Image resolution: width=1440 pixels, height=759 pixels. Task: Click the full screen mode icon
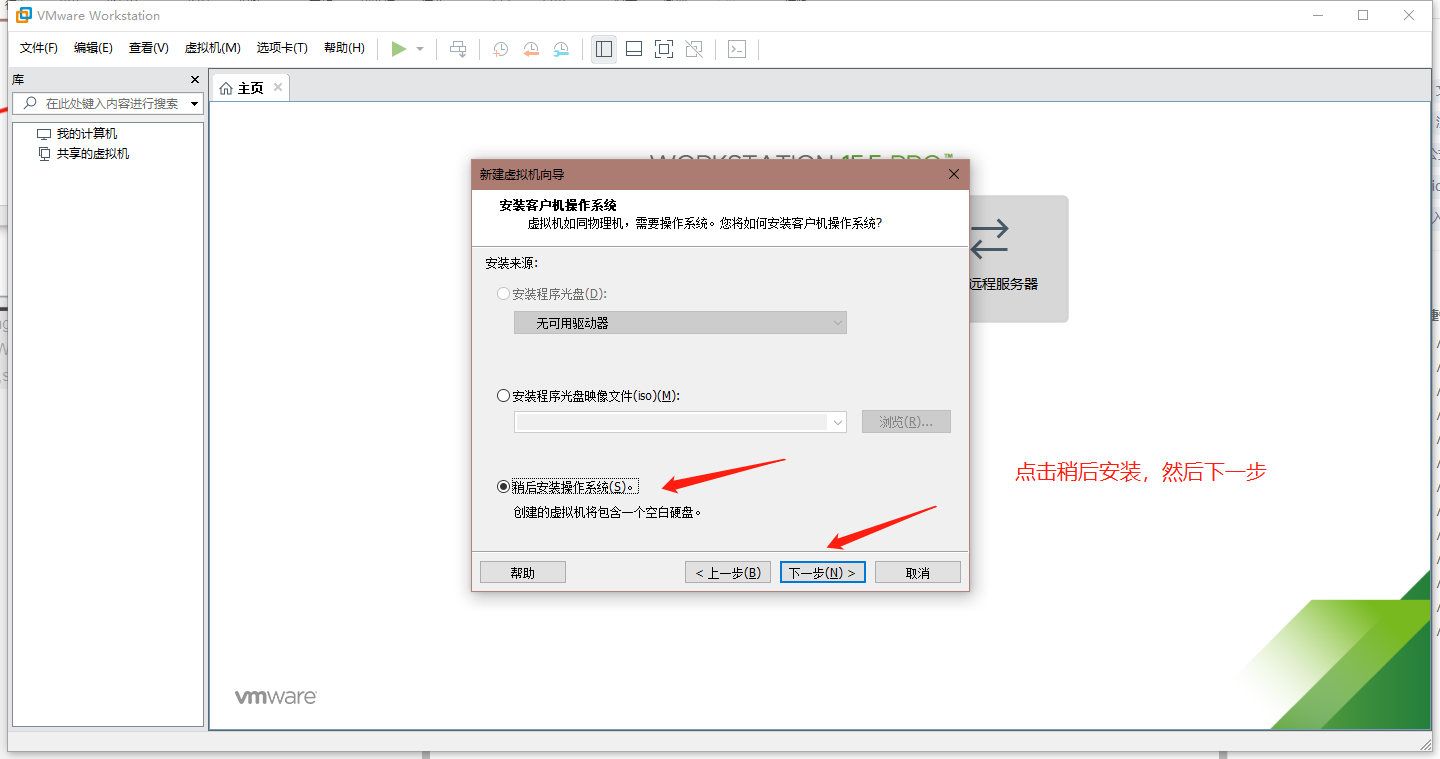coord(664,49)
